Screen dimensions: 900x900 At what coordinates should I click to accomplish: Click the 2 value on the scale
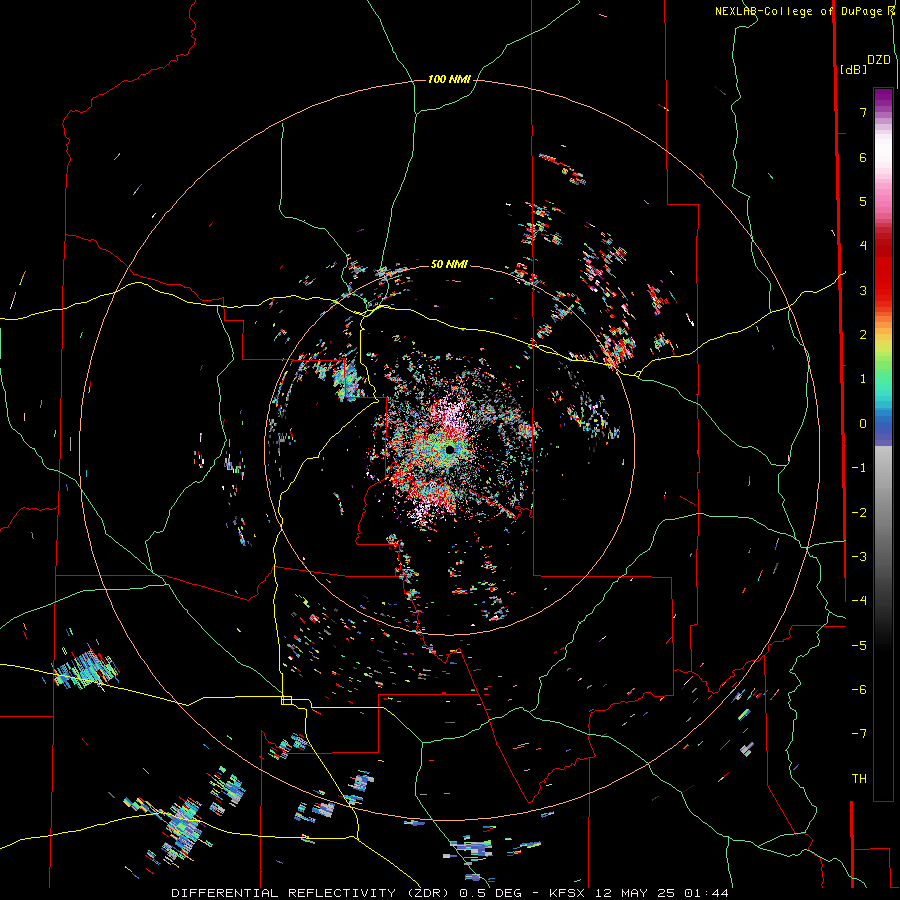click(x=863, y=335)
